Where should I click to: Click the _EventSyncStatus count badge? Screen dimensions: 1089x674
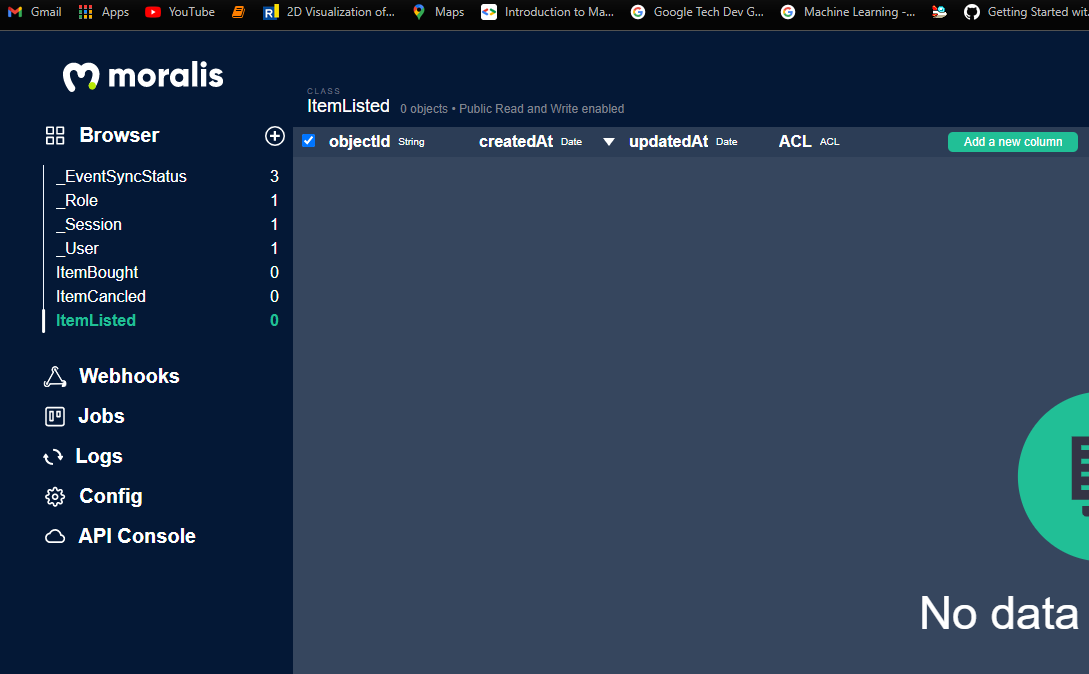click(273, 176)
